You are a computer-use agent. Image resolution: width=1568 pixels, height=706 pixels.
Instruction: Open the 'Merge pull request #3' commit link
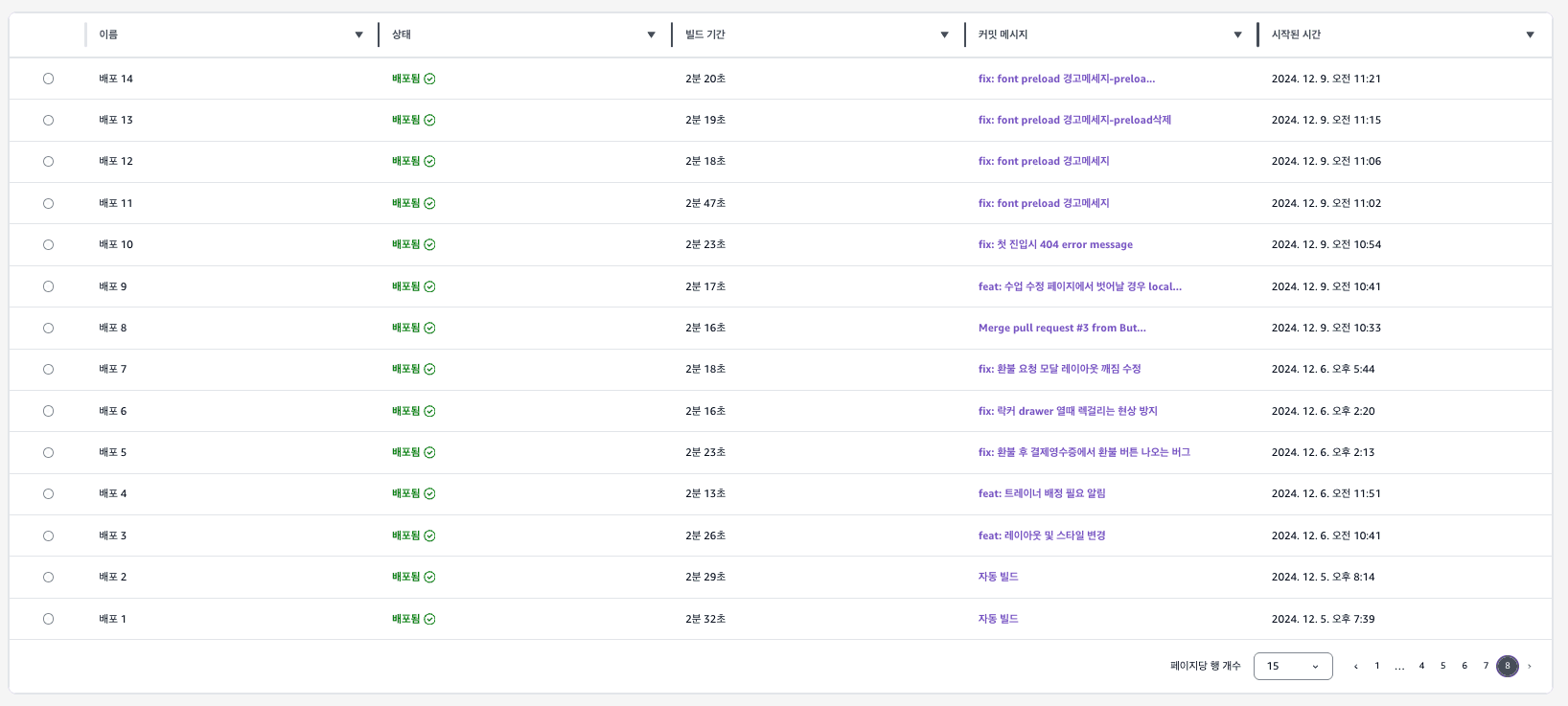(x=1061, y=328)
